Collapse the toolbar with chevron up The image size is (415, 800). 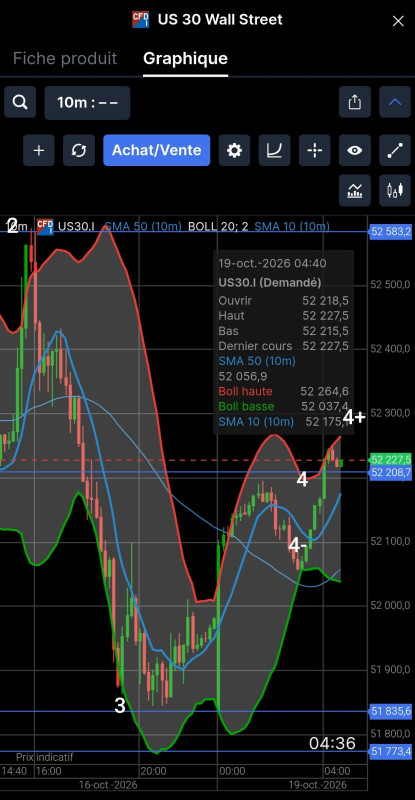point(395,103)
